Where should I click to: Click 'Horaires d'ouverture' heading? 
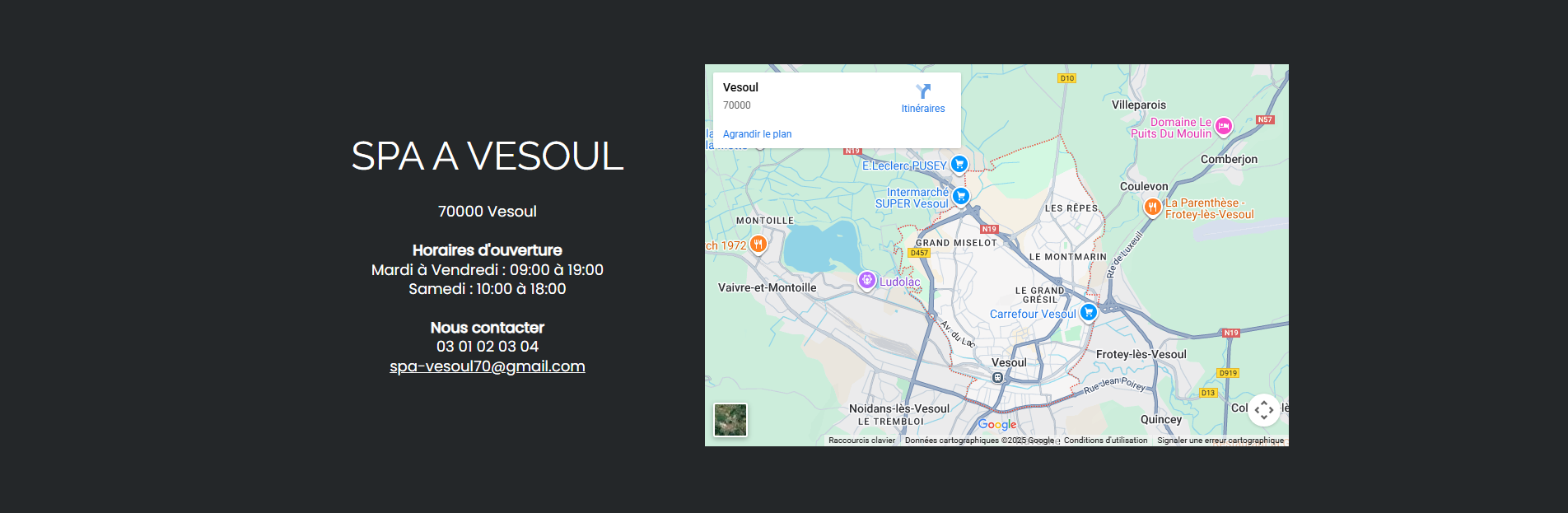pos(488,250)
